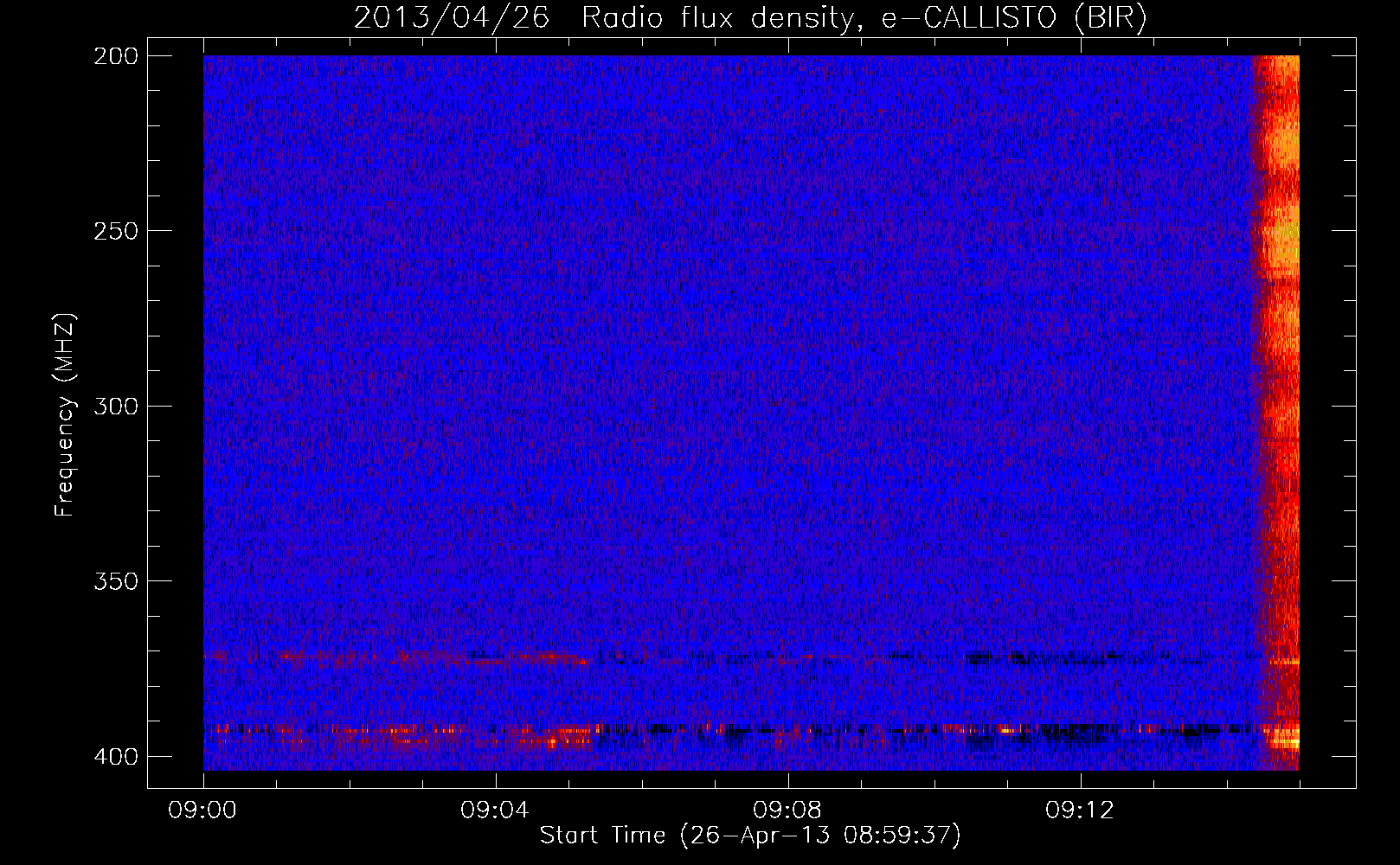This screenshot has width=1400, height=865.
Task: Click the 09:12 time tick label
Action: [1080, 811]
